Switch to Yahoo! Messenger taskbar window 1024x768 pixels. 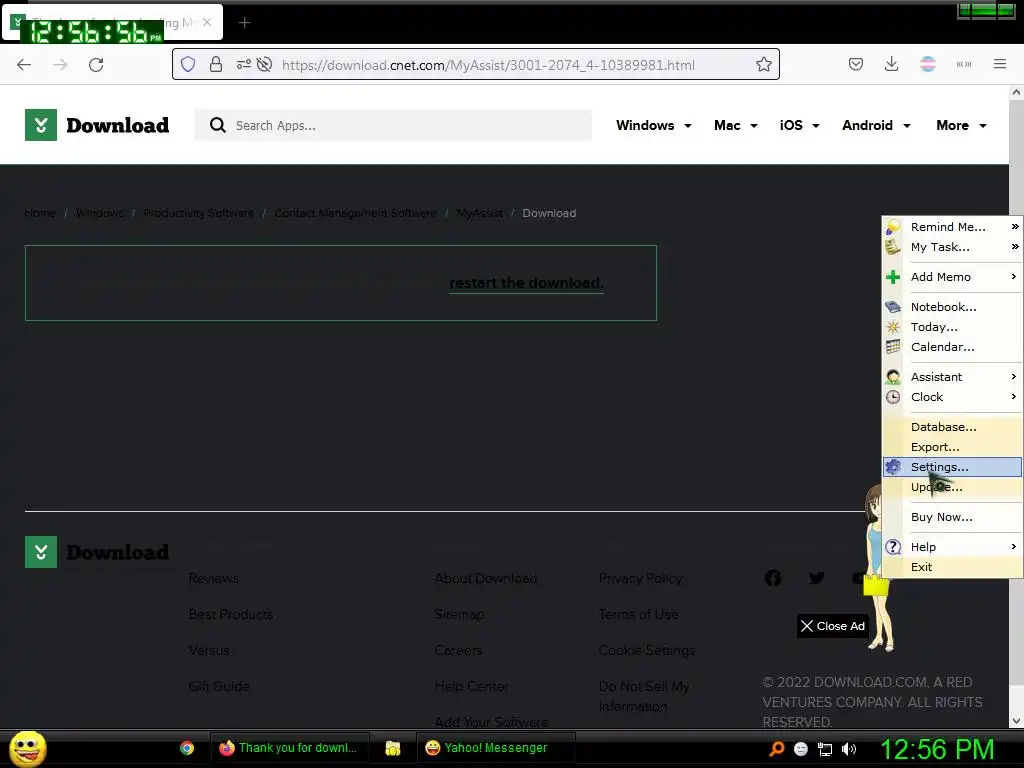[496, 748]
